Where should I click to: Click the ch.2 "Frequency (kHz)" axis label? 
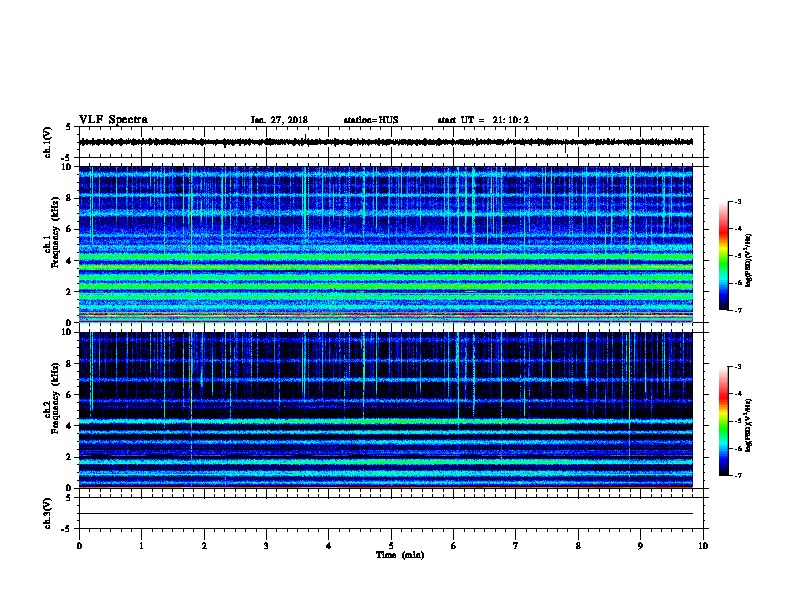55,398
